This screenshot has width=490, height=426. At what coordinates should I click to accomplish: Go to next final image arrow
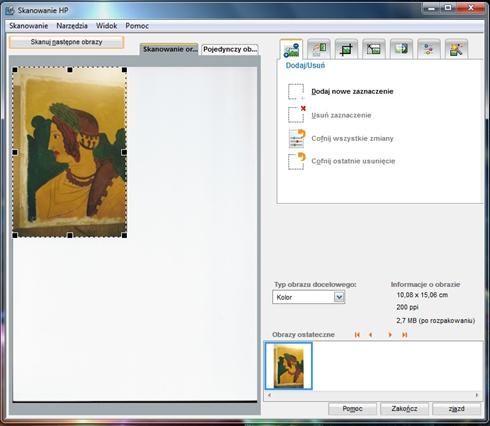point(390,335)
